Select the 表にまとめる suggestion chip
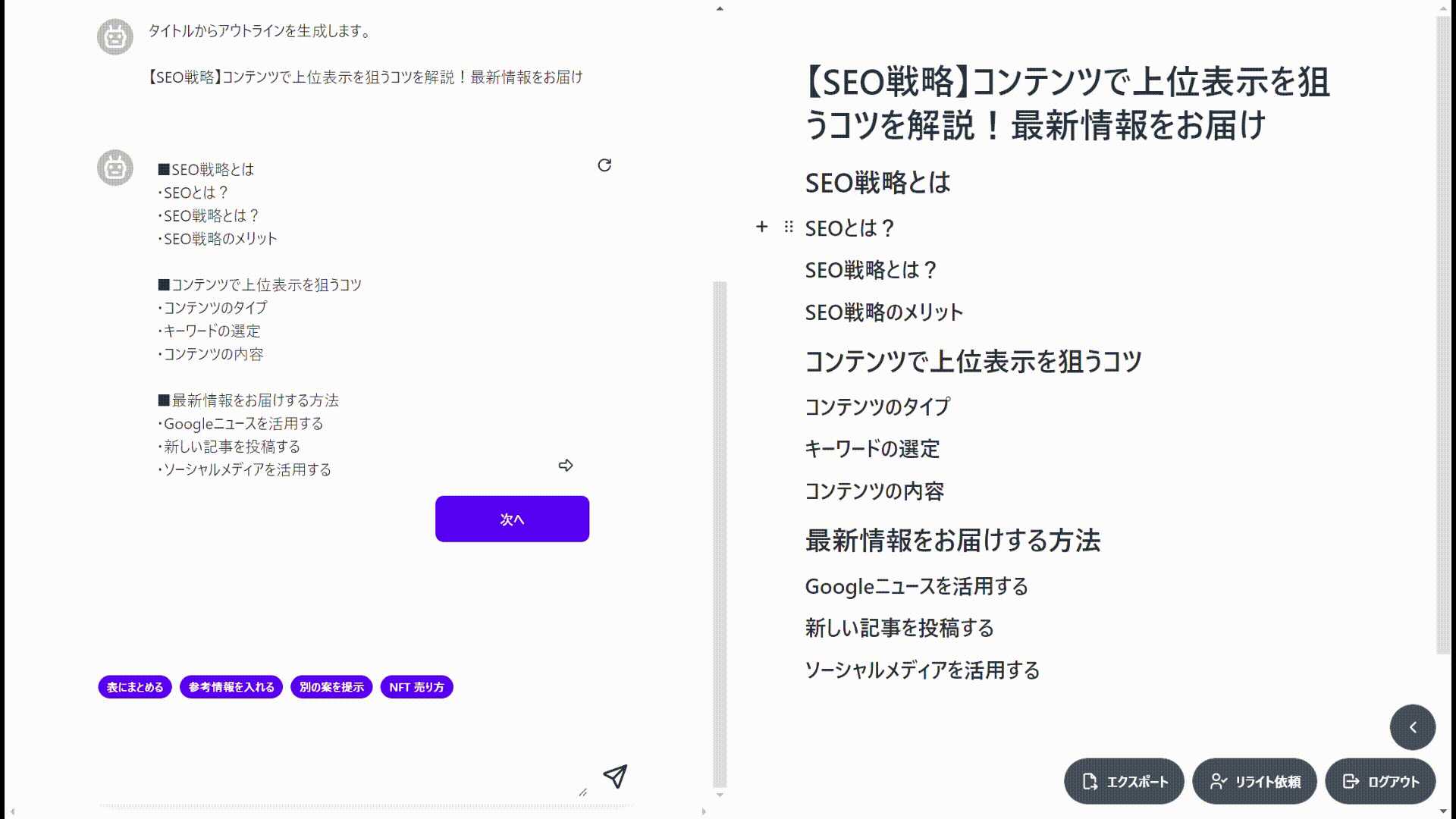Viewport: 1456px width, 819px height. click(x=135, y=687)
